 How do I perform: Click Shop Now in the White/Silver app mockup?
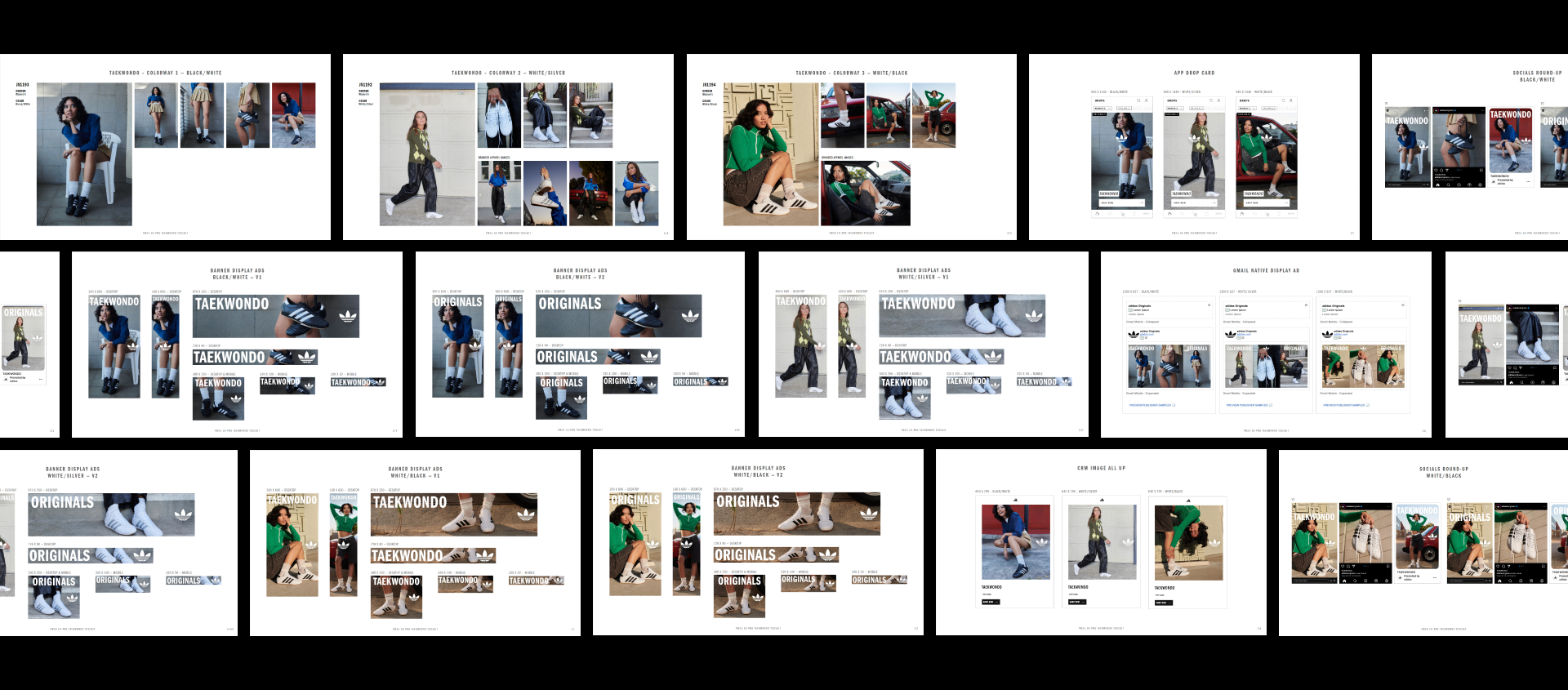pyautogui.click(x=1194, y=203)
